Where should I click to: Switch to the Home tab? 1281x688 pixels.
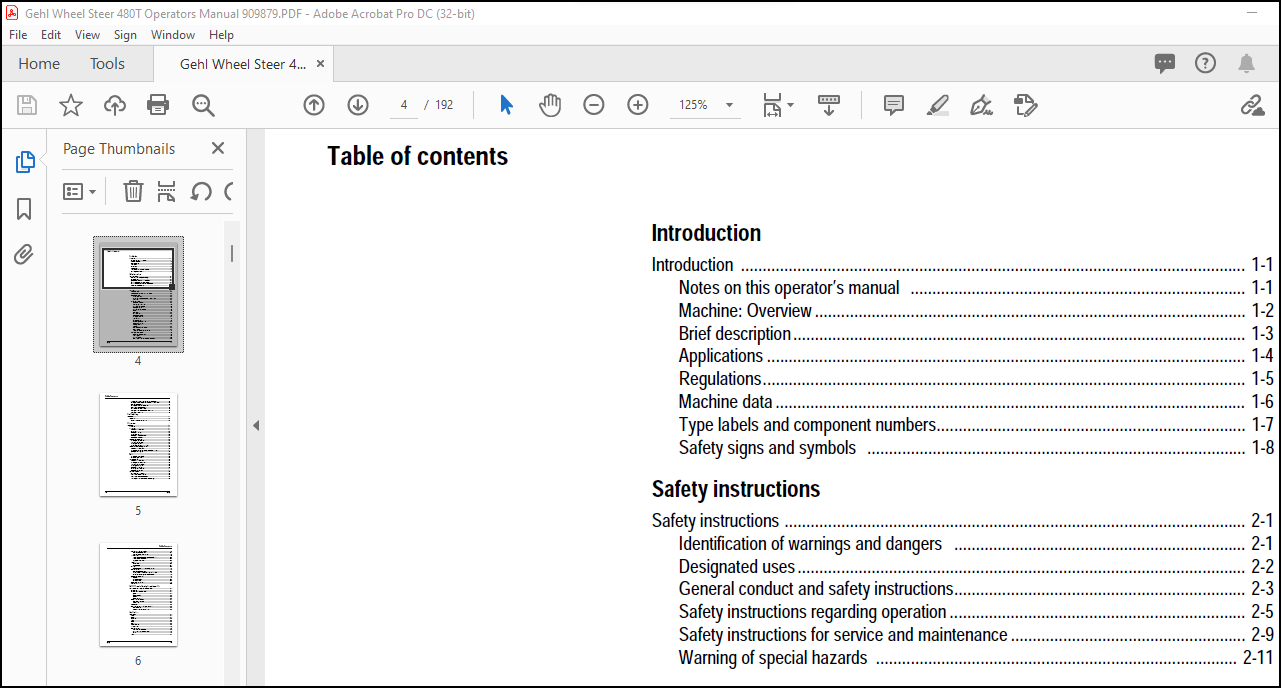coord(39,63)
